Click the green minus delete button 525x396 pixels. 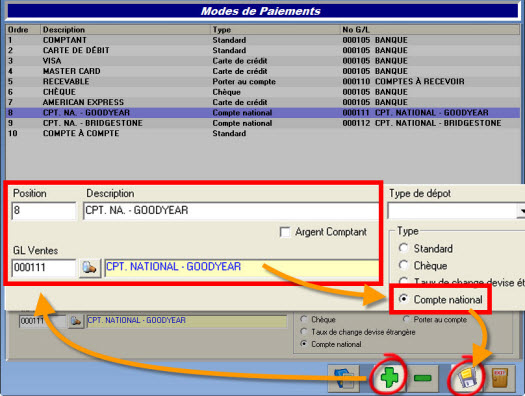point(423,378)
